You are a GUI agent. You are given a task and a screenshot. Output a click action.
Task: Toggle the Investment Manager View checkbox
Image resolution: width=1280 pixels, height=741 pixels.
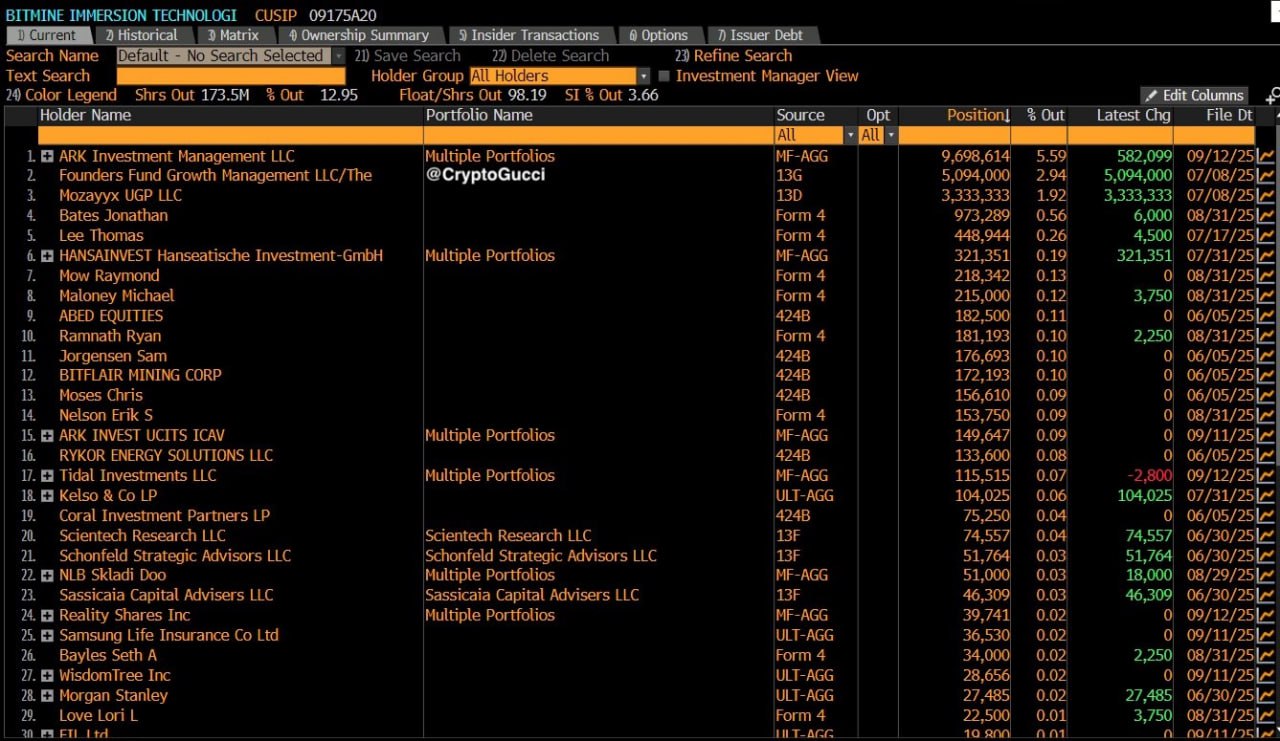click(x=664, y=76)
